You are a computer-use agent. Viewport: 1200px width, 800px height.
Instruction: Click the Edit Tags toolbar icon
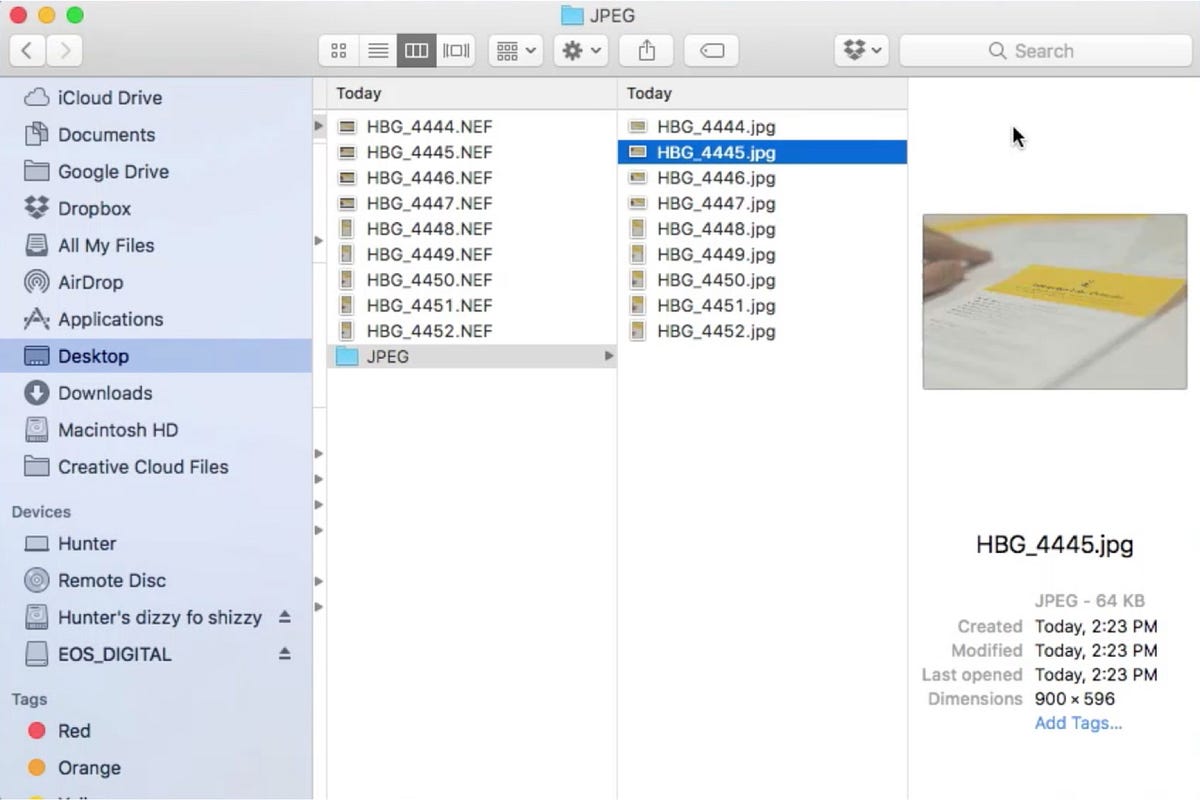pyautogui.click(x=711, y=50)
